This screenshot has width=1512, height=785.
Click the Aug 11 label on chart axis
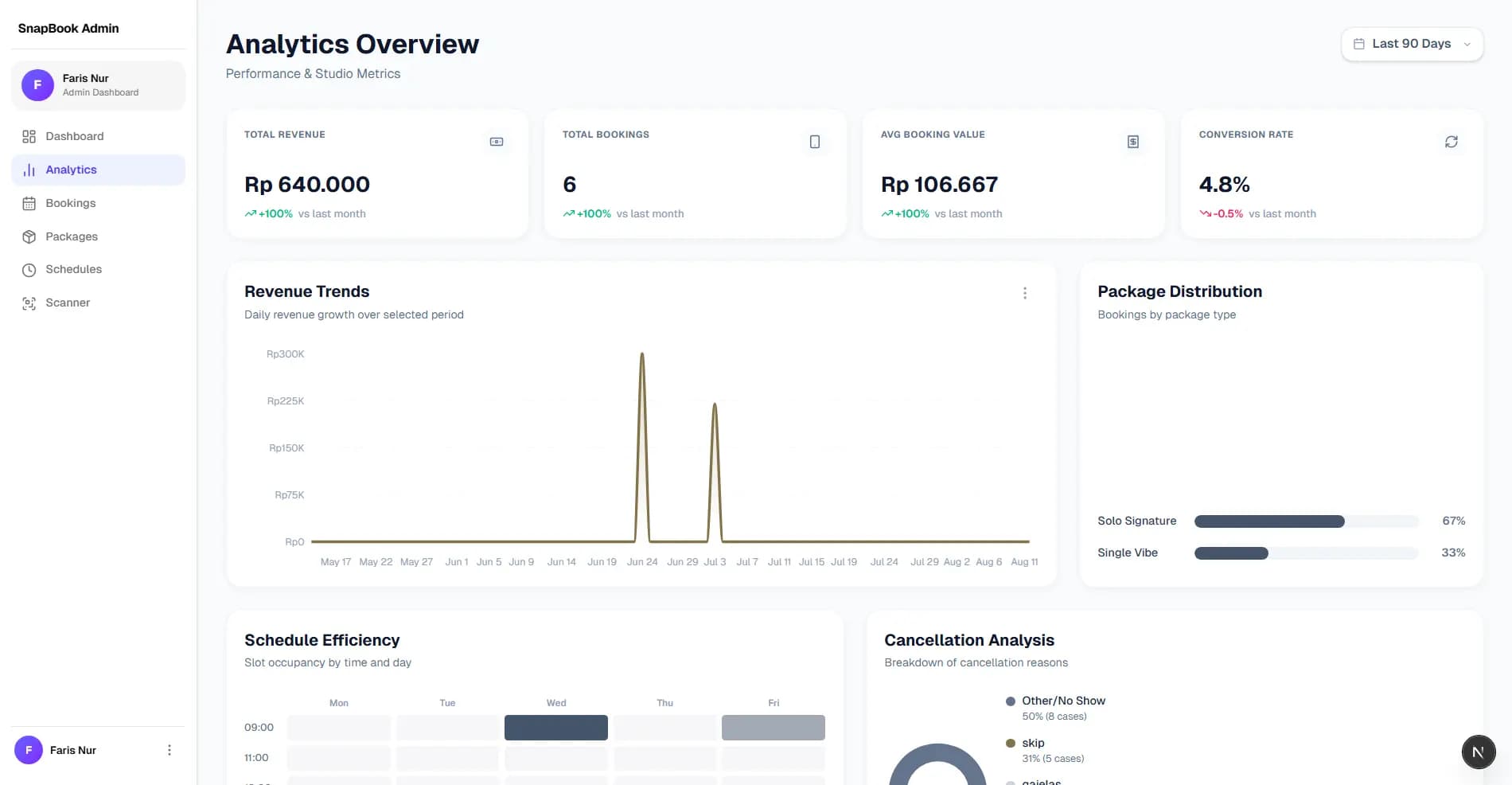point(1024,562)
